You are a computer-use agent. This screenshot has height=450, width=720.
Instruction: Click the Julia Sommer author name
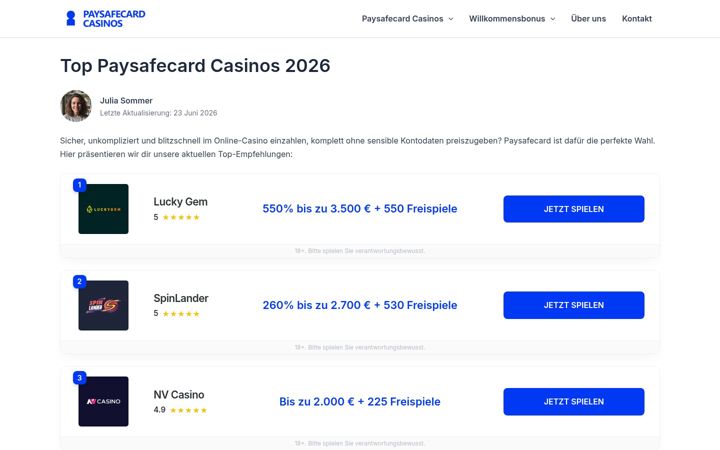[x=126, y=101]
